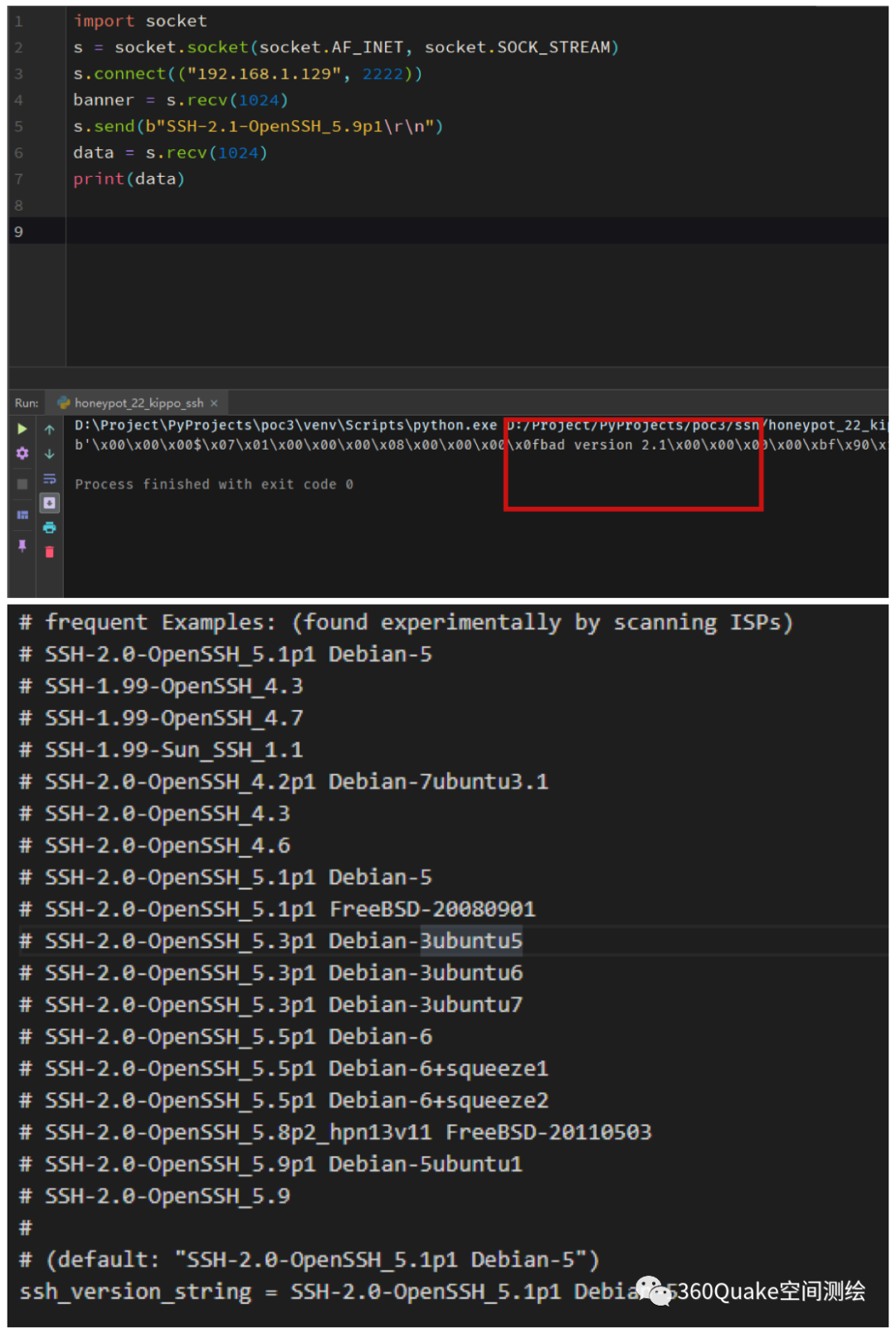Close the honeypot_22_kippo_ssh run tab
896x1333 pixels.
point(214,403)
